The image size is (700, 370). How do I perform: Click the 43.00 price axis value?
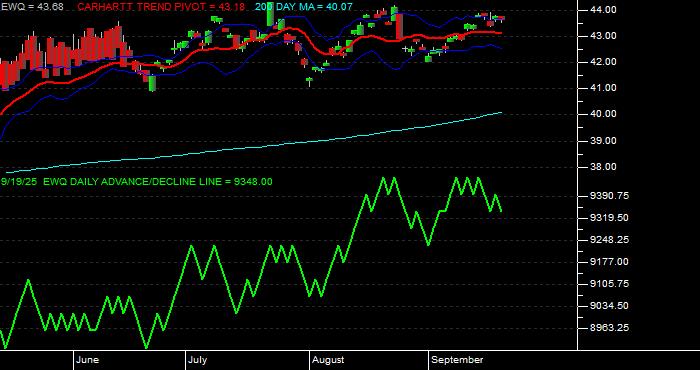click(602, 36)
